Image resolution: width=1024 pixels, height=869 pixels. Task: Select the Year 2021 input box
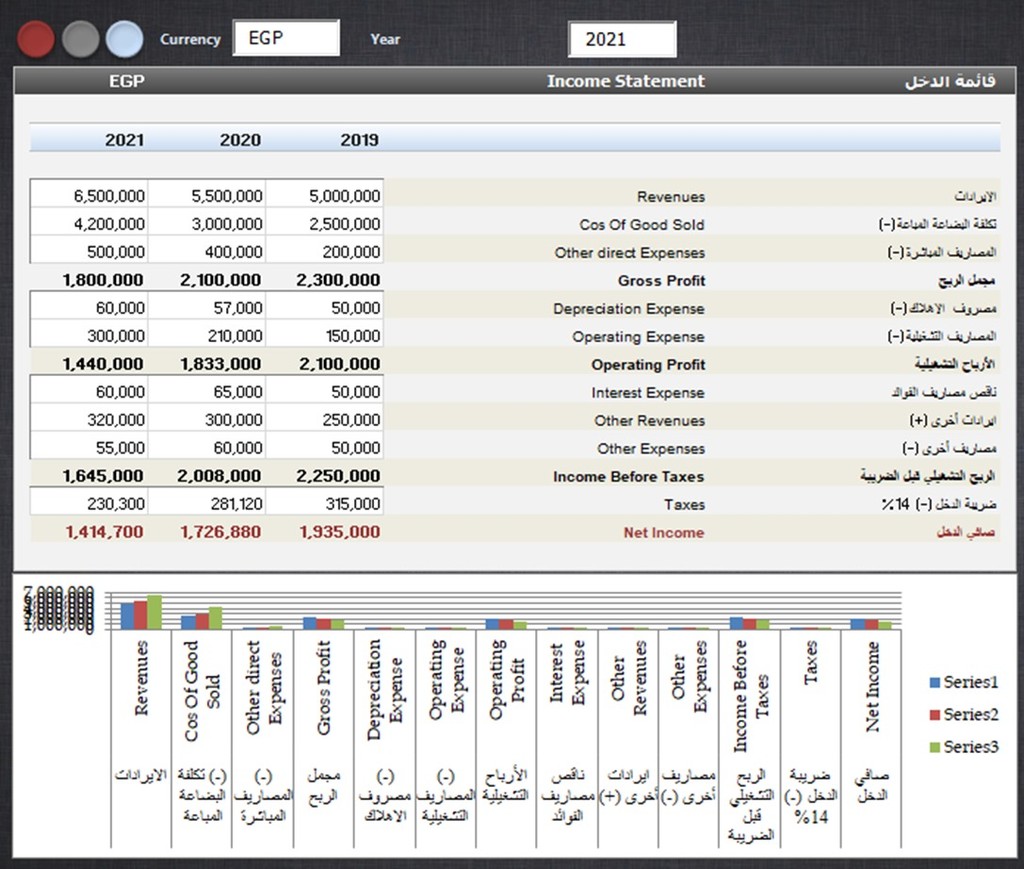[x=622, y=39]
